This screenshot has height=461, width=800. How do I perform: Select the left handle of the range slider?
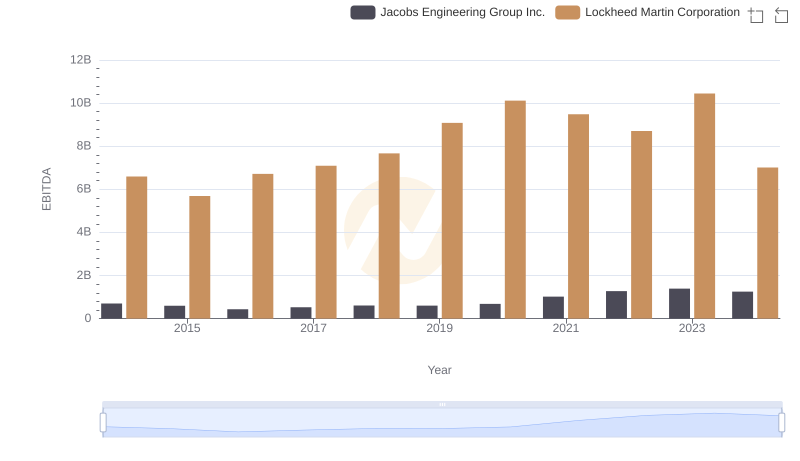(103, 422)
